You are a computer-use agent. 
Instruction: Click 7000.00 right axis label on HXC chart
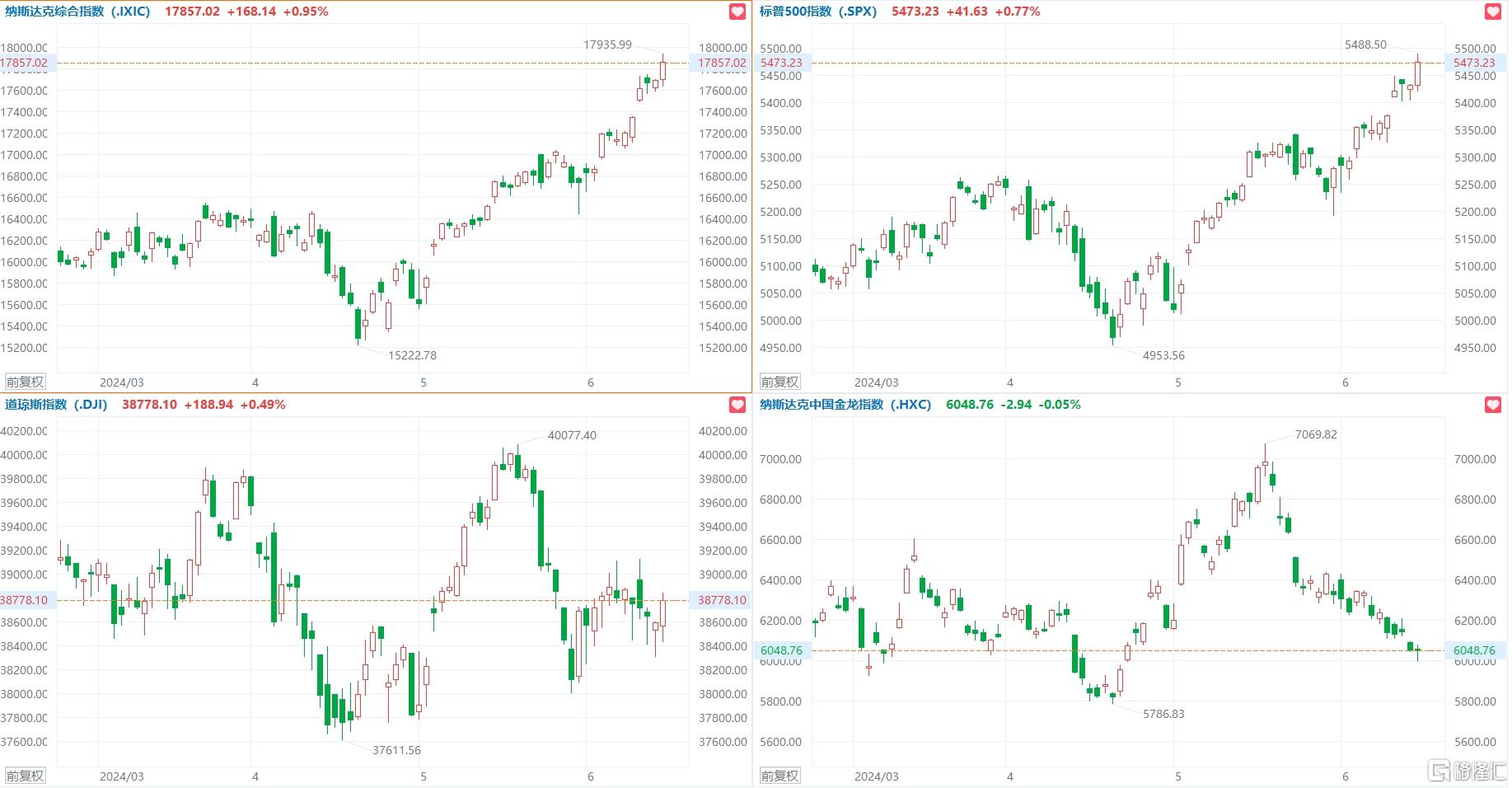coord(1475,459)
